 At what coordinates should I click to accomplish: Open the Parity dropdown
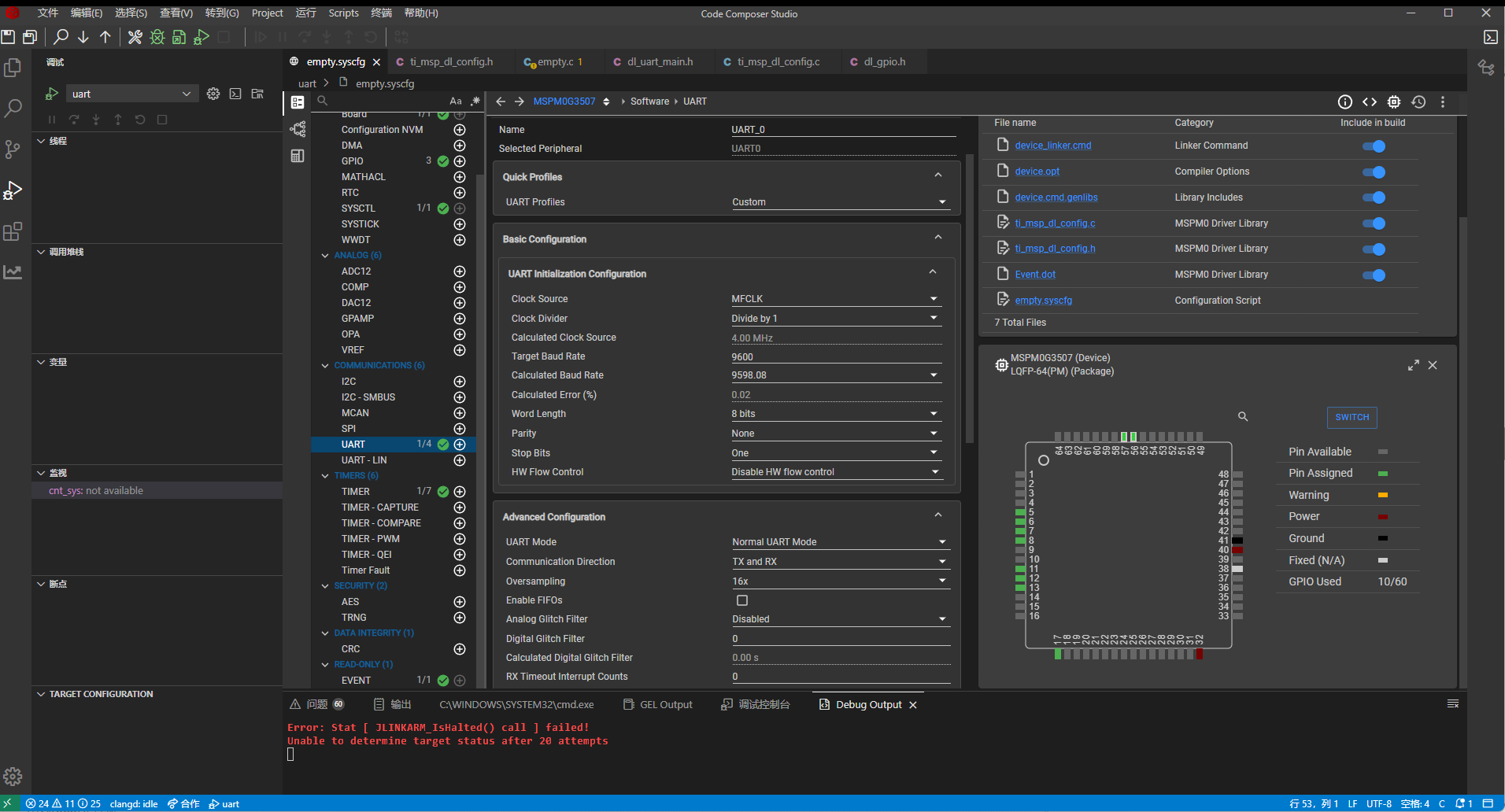(835, 434)
